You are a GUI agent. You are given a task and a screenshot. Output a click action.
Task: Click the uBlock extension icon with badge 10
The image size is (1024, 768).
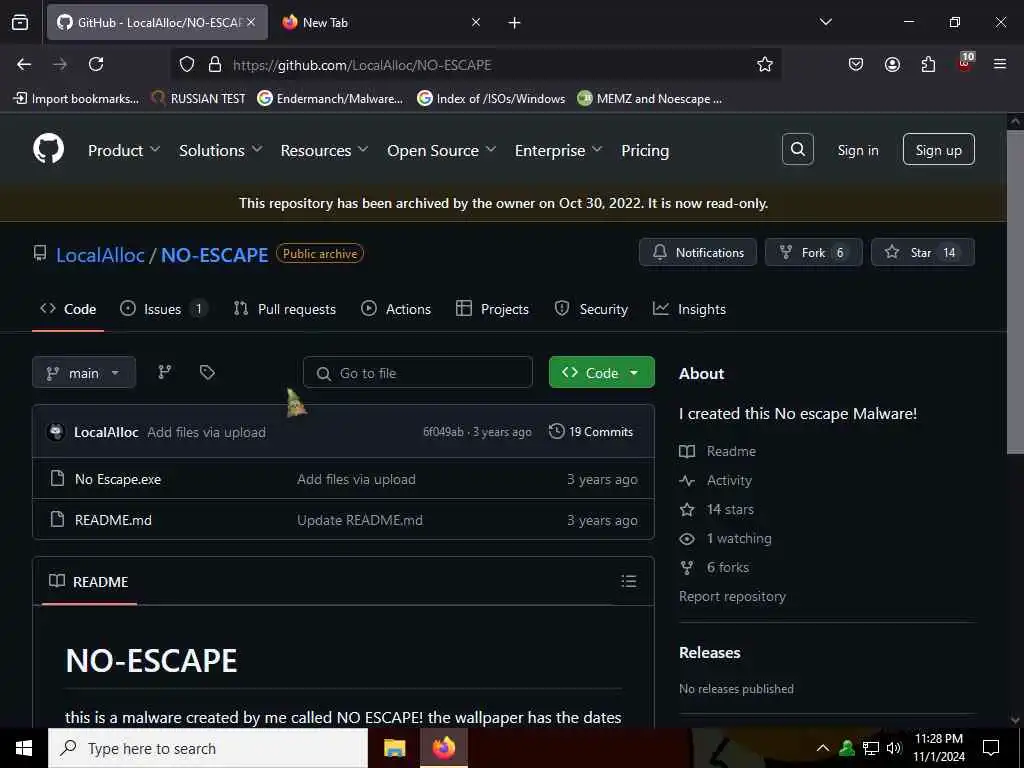[x=965, y=63]
